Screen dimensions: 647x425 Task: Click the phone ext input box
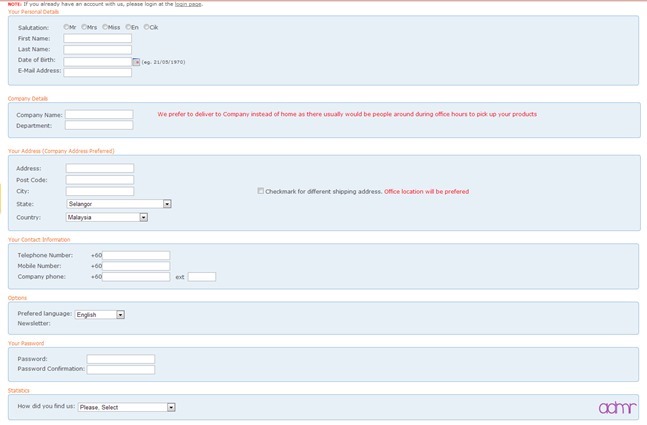click(202, 277)
